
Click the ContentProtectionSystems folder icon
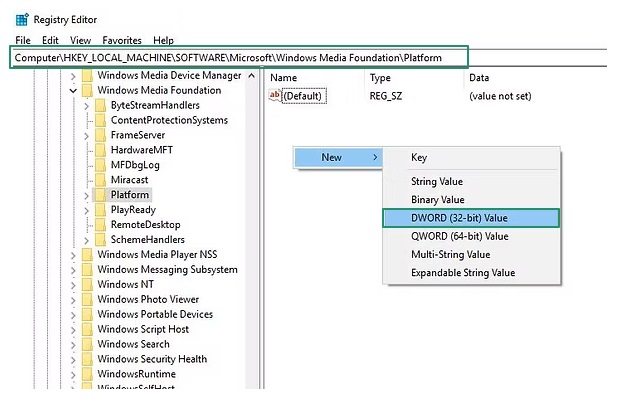click(100, 120)
